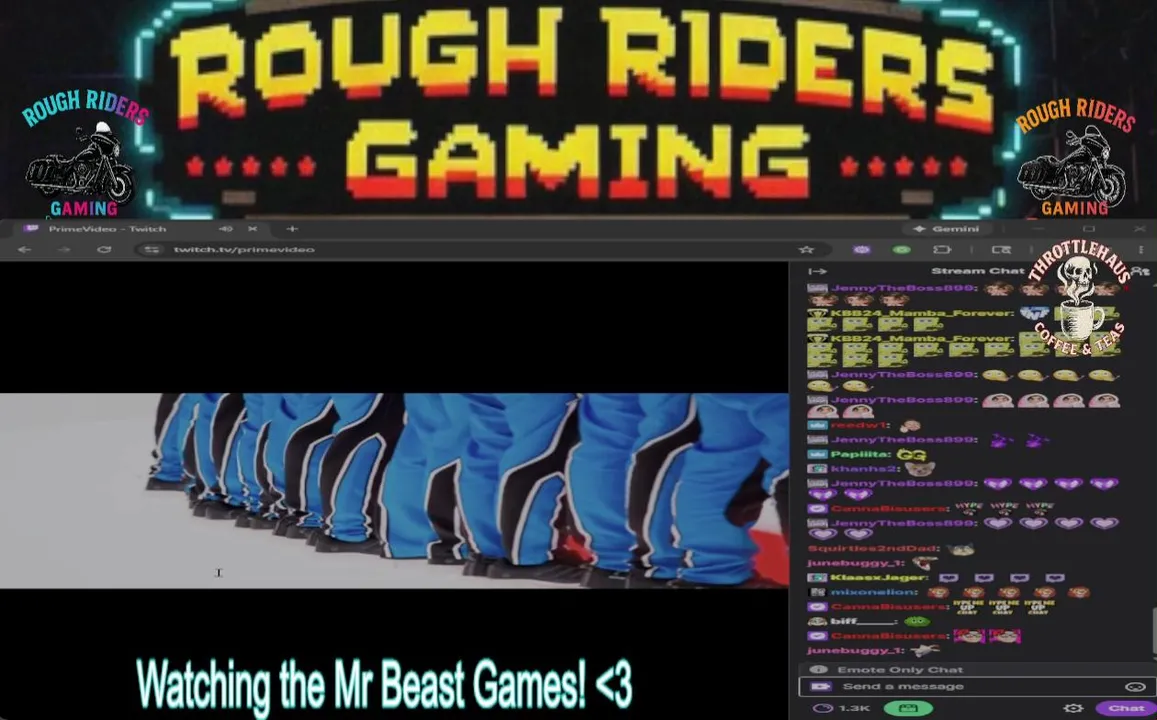
Task: Click the cat emote from Squirtles2ndDad
Action: 960,549
